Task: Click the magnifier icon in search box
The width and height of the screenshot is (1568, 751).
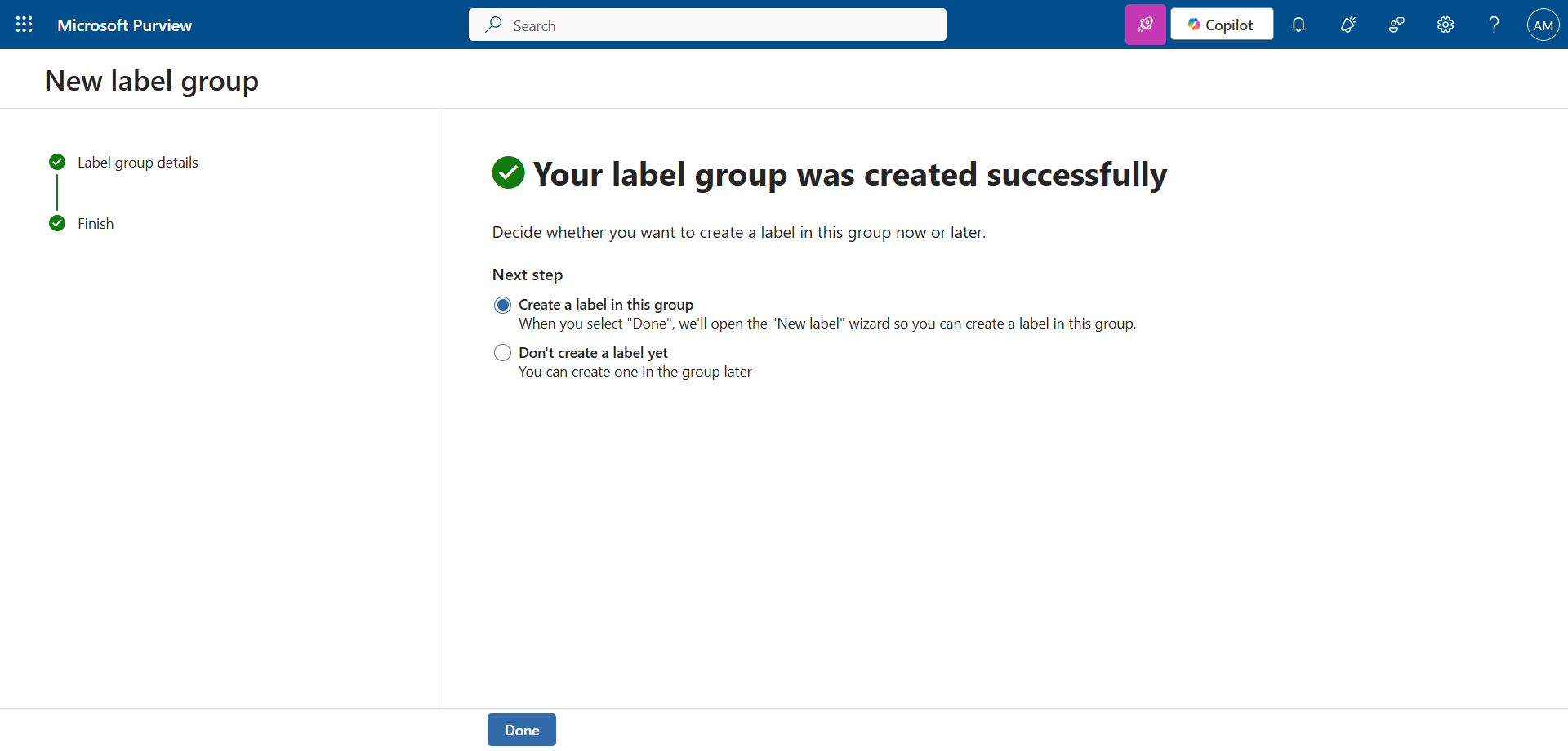Action: pyautogui.click(x=493, y=25)
